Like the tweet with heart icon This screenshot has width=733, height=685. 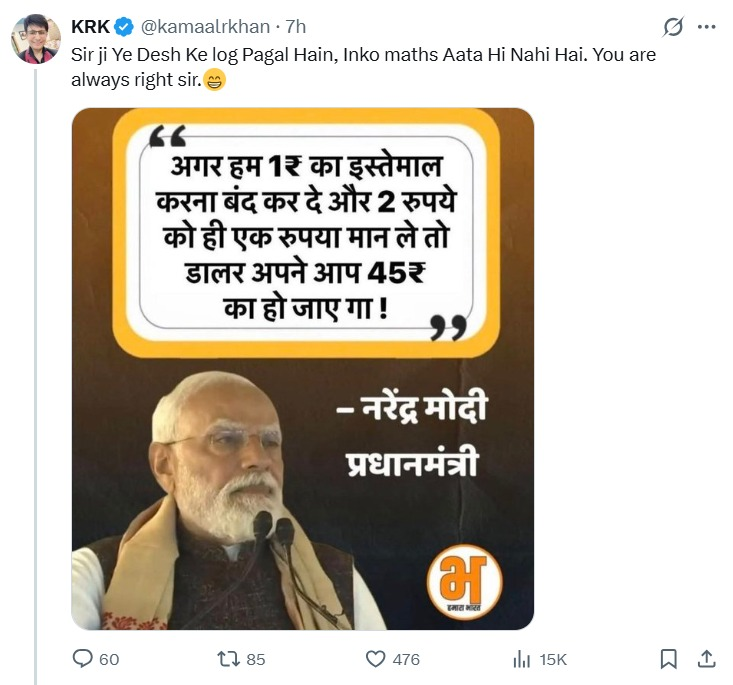[x=375, y=659]
